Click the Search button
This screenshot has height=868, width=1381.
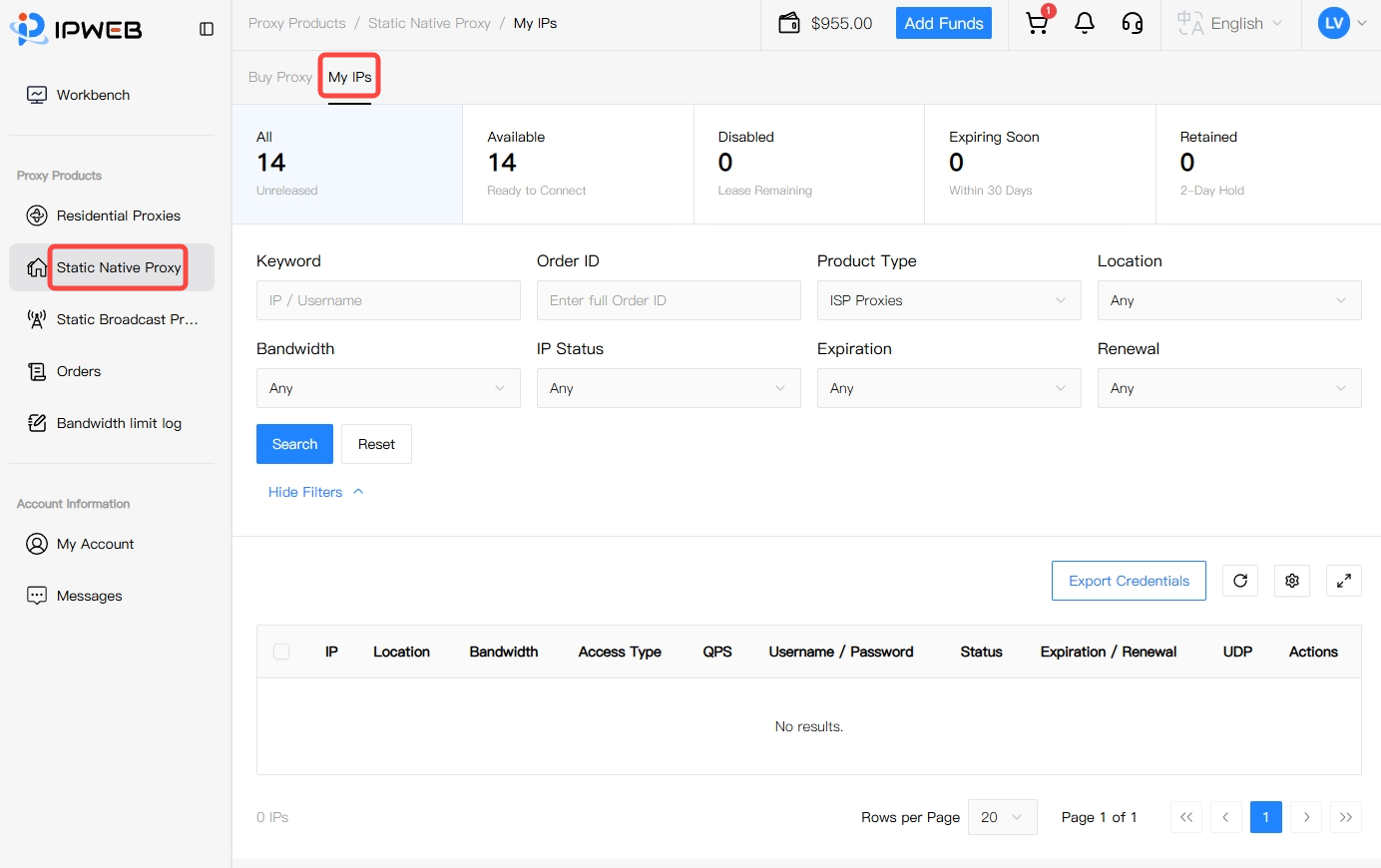coord(294,444)
